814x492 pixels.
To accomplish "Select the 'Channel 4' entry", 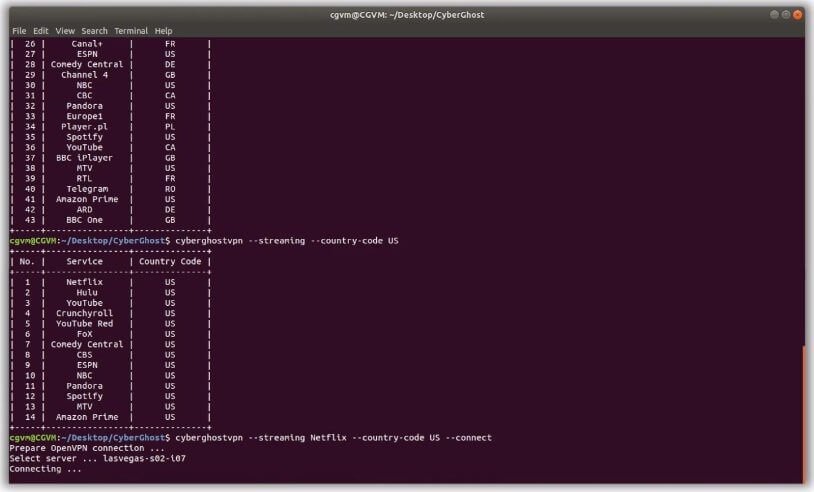I will coord(84,75).
